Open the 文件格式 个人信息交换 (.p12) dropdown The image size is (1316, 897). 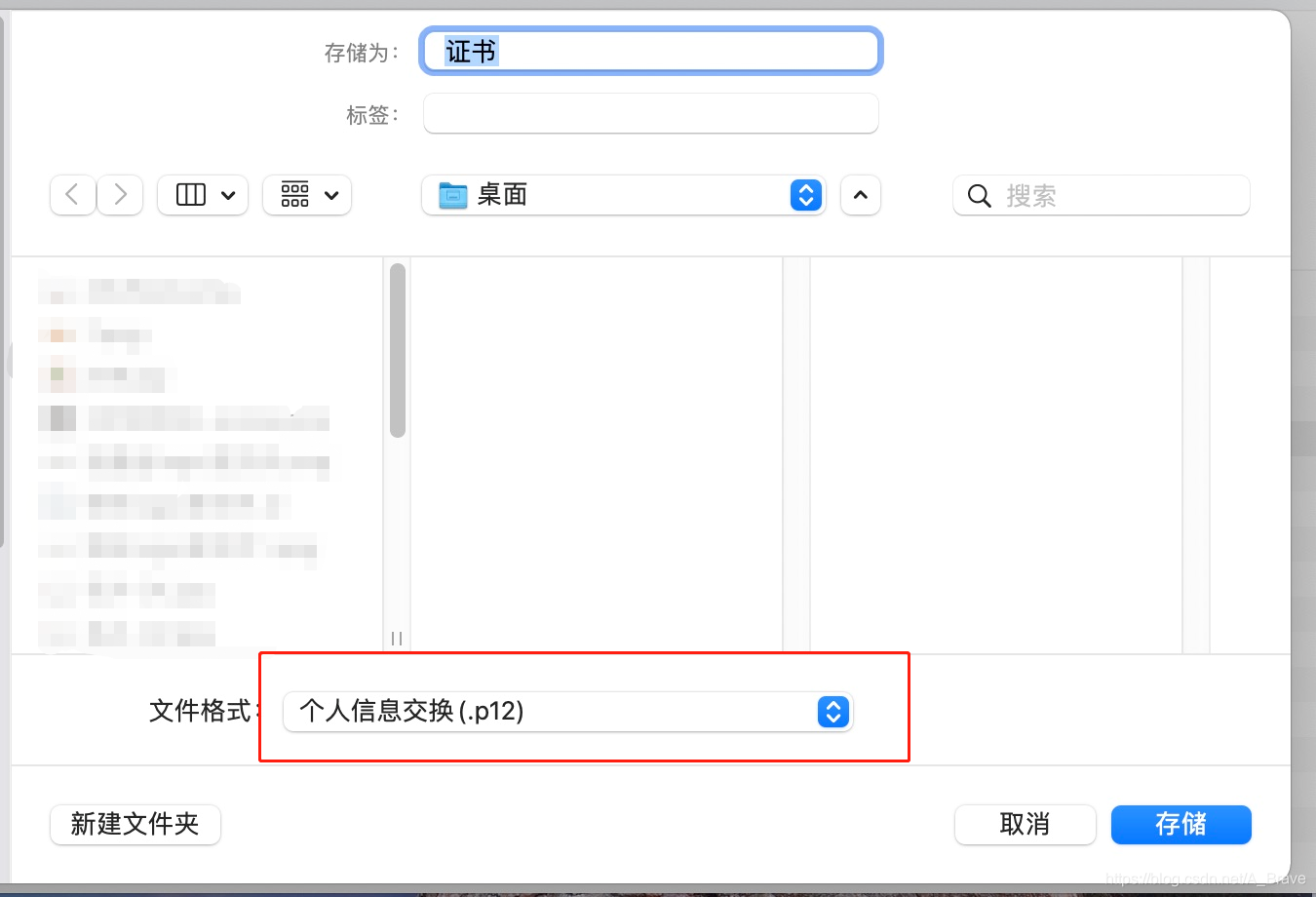point(568,712)
